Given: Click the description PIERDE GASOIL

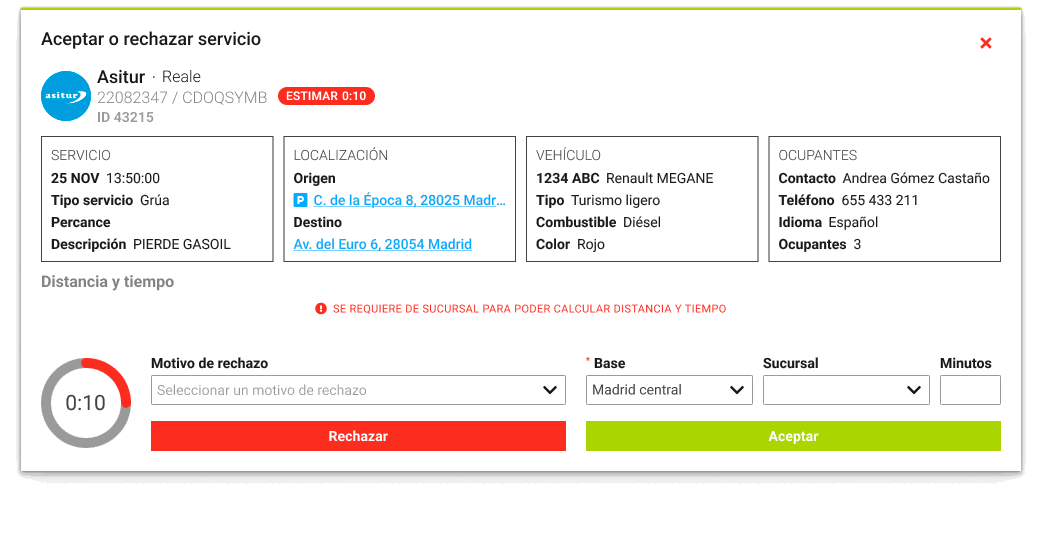Looking at the screenshot, I should tap(182, 244).
